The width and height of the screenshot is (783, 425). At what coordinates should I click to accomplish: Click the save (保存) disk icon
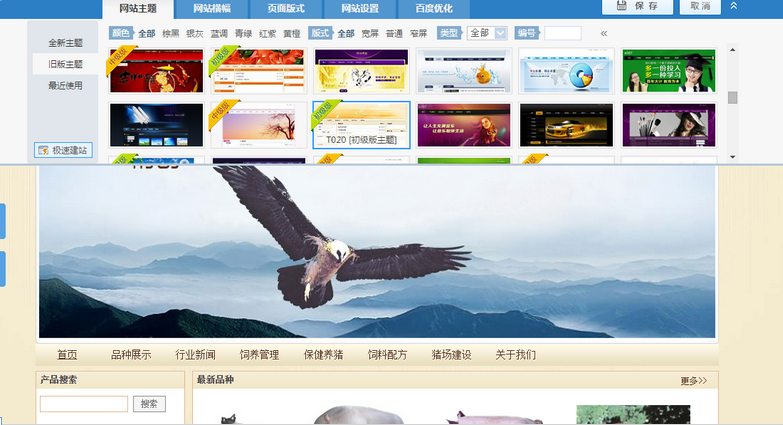click(621, 6)
